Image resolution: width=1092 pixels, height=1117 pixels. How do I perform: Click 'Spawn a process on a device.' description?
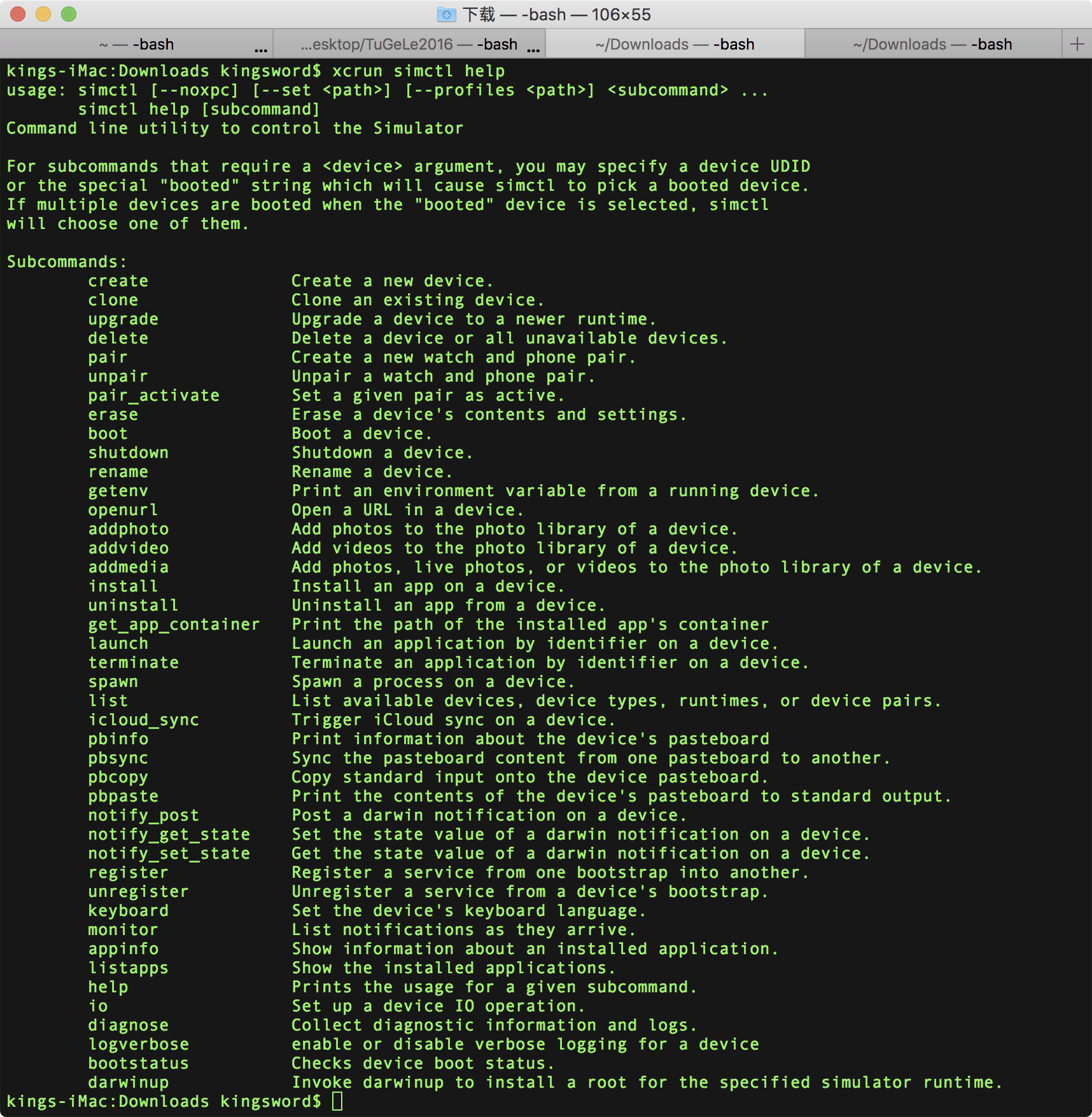433,681
